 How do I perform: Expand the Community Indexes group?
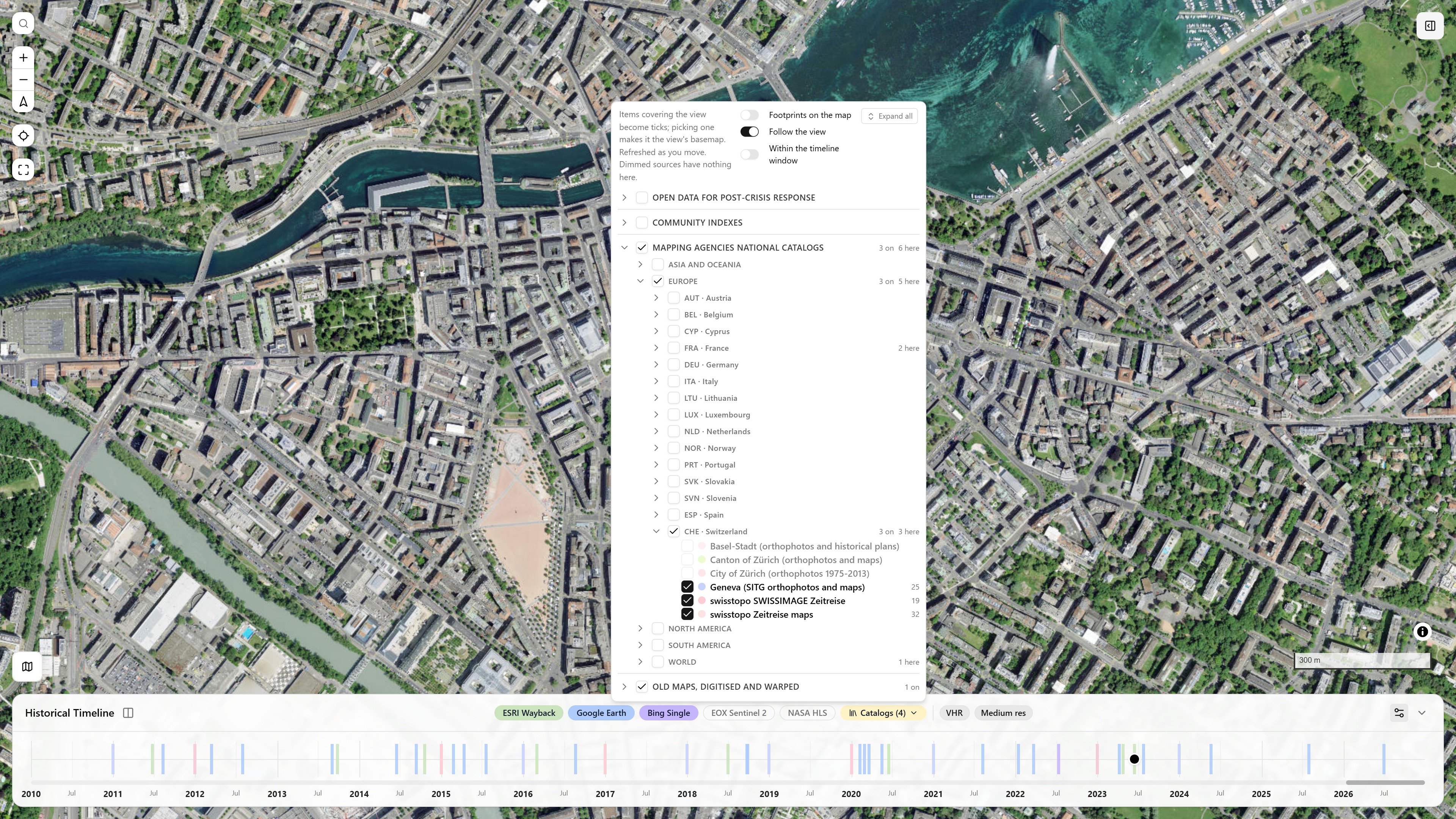pyautogui.click(x=624, y=222)
